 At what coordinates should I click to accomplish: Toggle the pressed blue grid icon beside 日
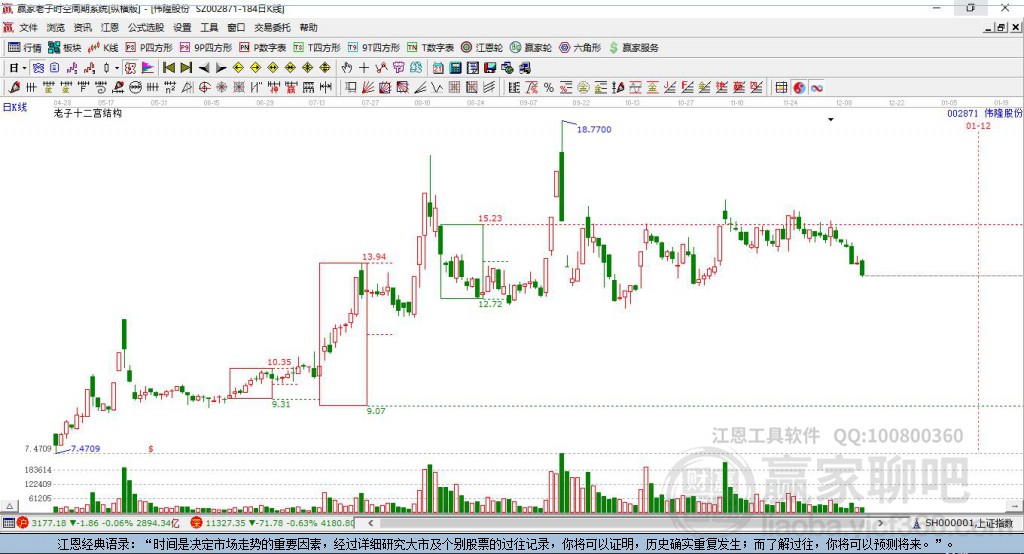click(38, 68)
